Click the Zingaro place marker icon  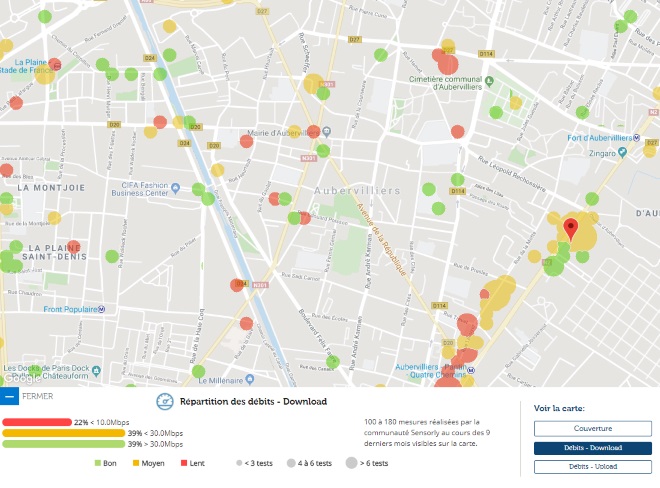tap(621, 152)
